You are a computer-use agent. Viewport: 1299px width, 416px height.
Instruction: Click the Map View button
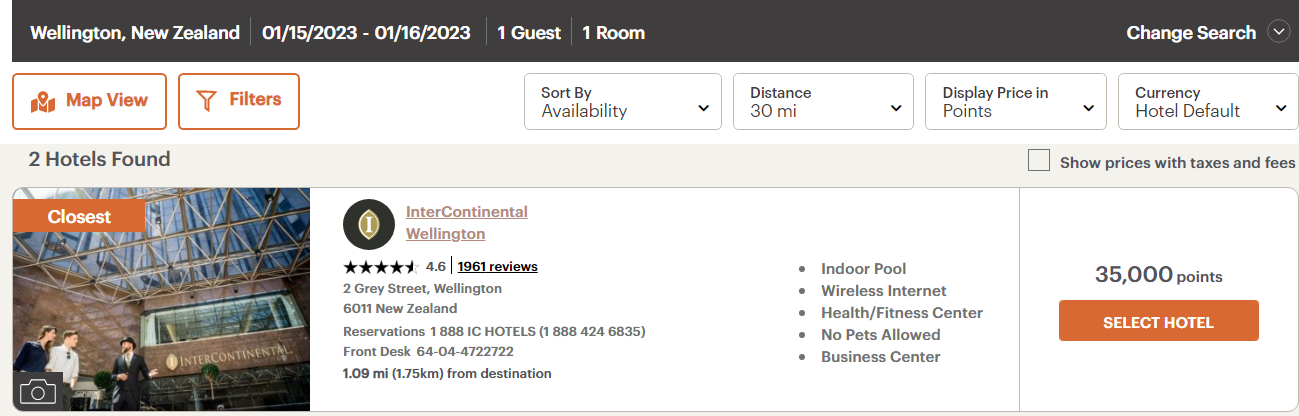click(89, 101)
